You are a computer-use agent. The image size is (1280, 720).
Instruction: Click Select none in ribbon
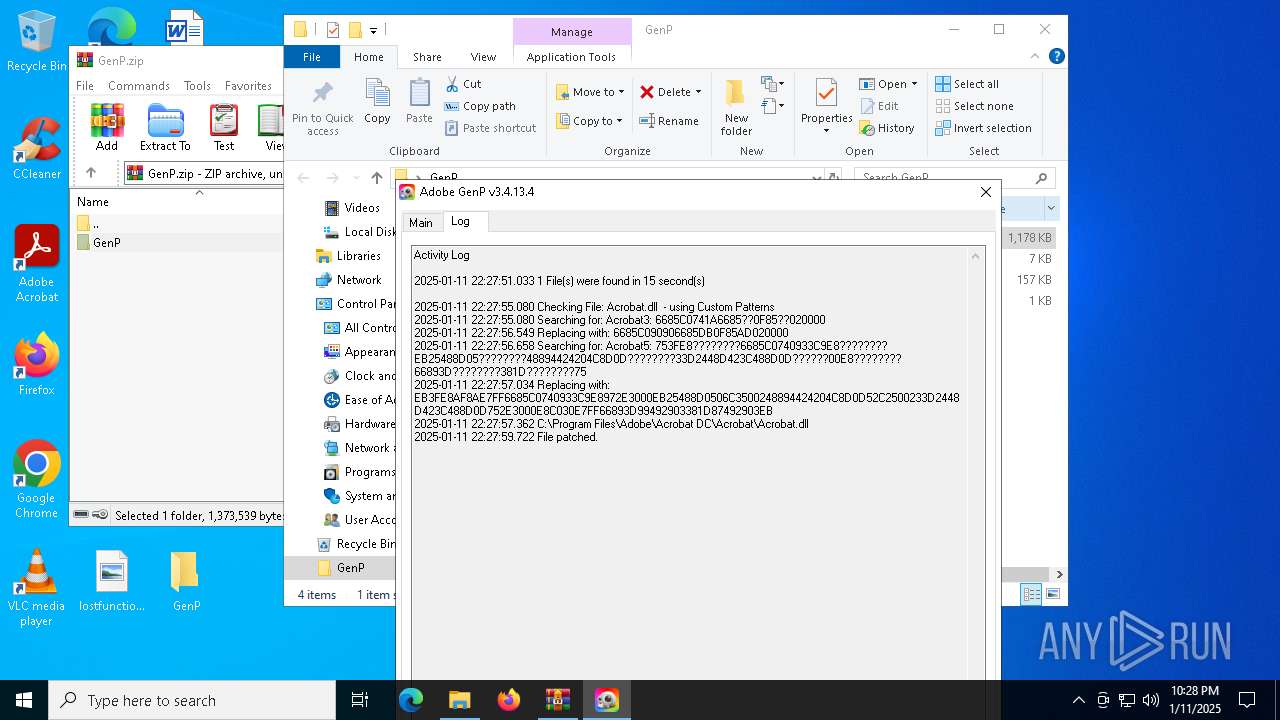coord(974,106)
